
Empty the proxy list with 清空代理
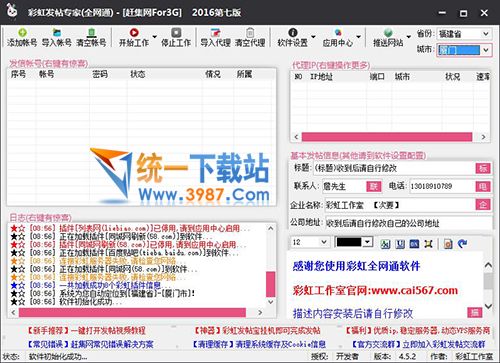[250, 37]
